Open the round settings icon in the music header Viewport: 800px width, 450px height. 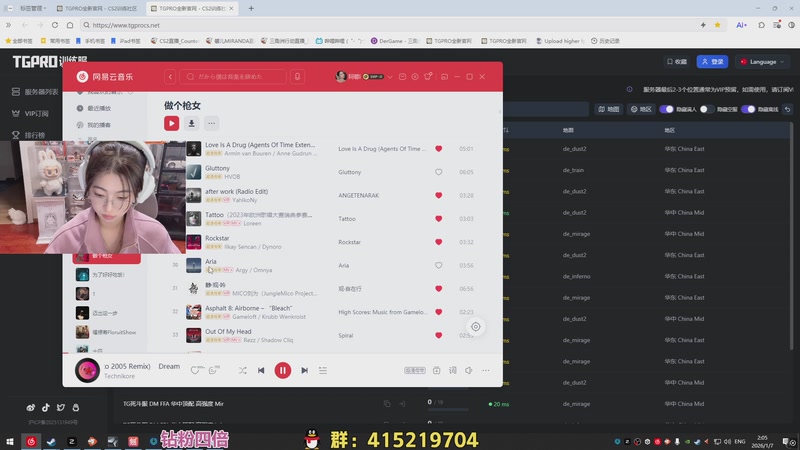415,77
